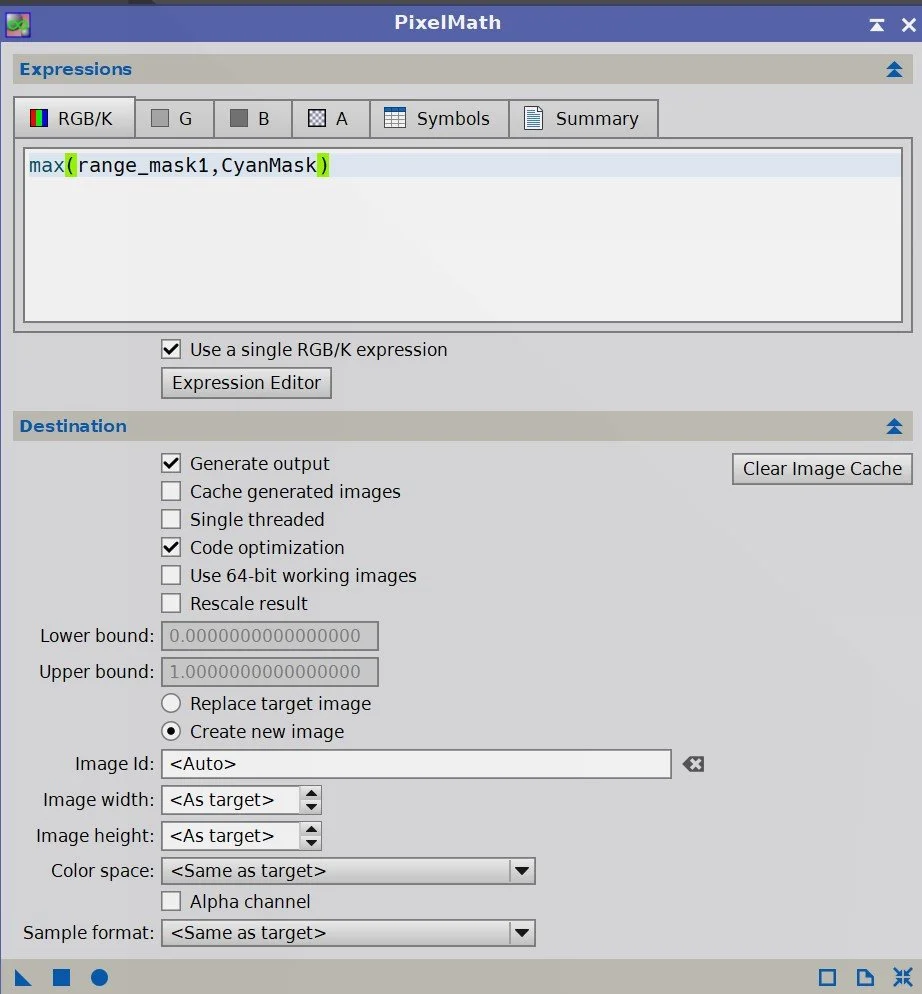Viewport: 922px width, 994px height.
Task: Switch to the G channel tab
Action: coord(174,119)
